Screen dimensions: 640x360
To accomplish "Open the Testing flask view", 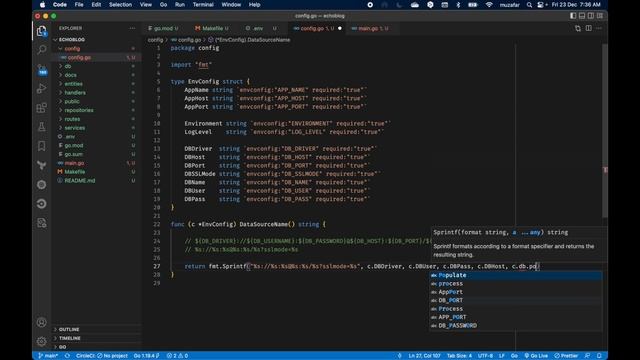I will pos(41,127).
